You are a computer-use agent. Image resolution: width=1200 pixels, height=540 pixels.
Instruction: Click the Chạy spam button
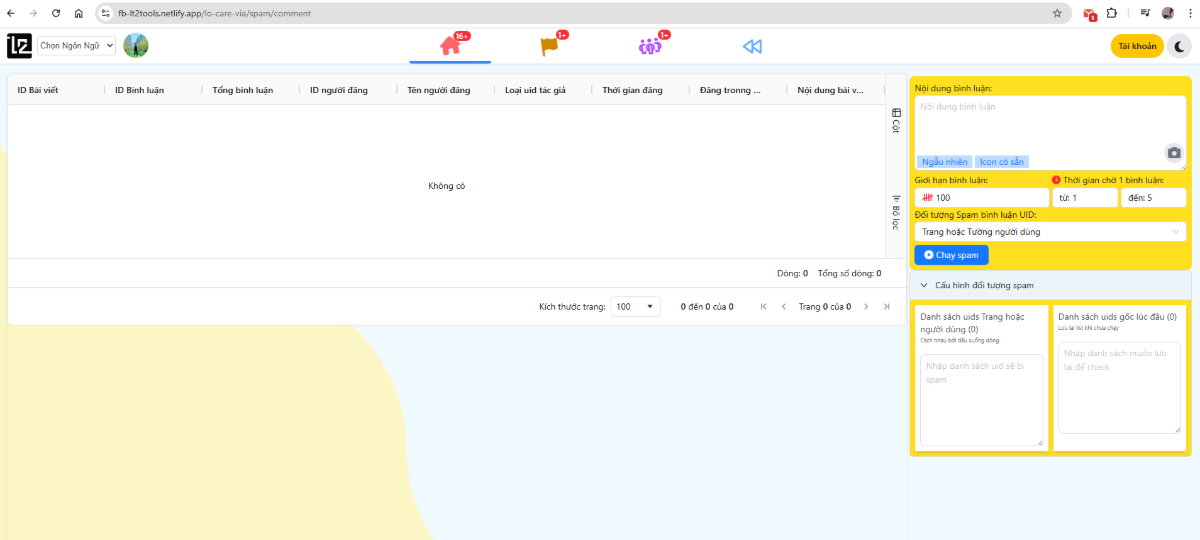pyautogui.click(x=951, y=255)
